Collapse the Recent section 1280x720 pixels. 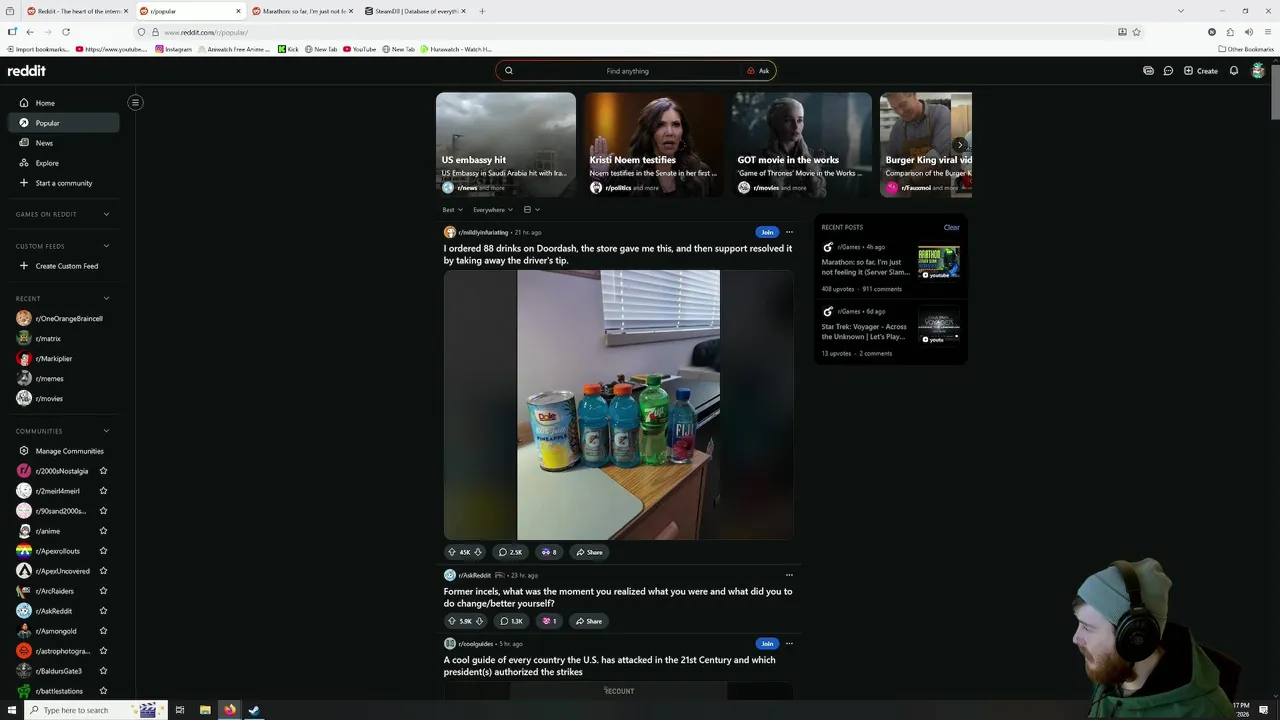(x=106, y=298)
